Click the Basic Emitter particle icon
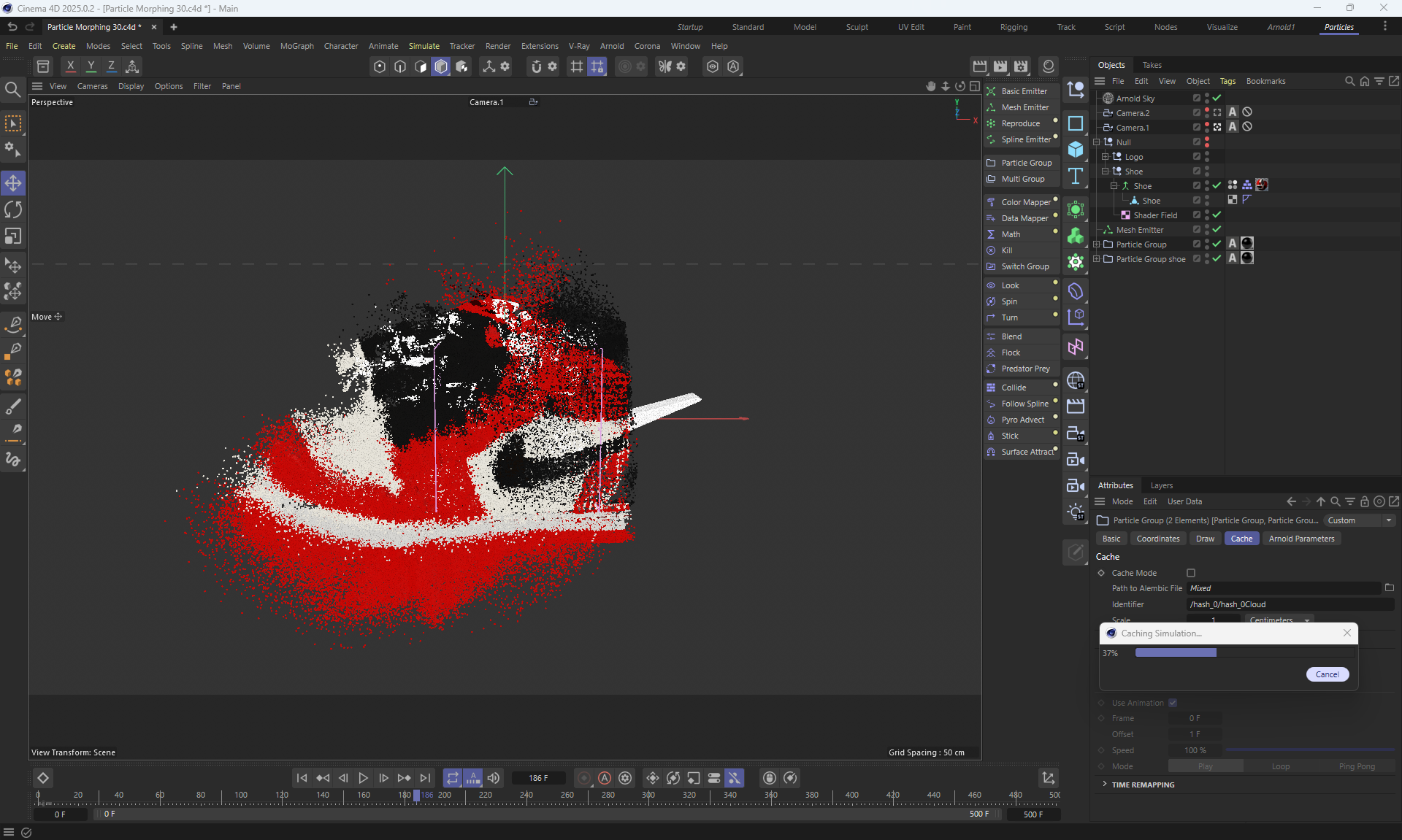1402x840 pixels. (991, 91)
